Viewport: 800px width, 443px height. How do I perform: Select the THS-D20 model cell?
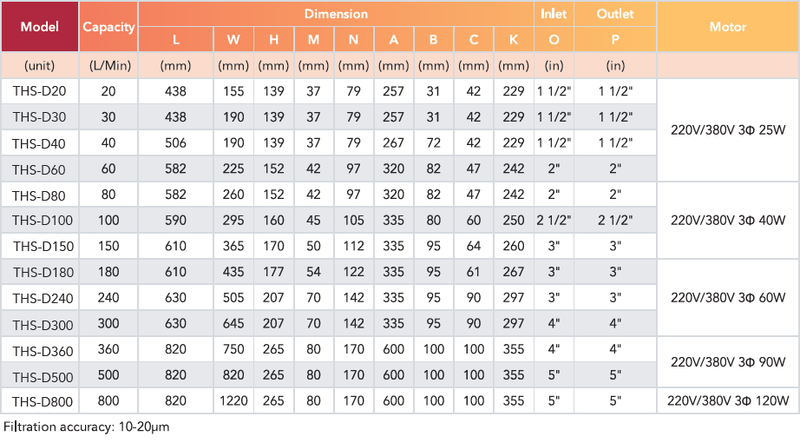tap(40, 91)
